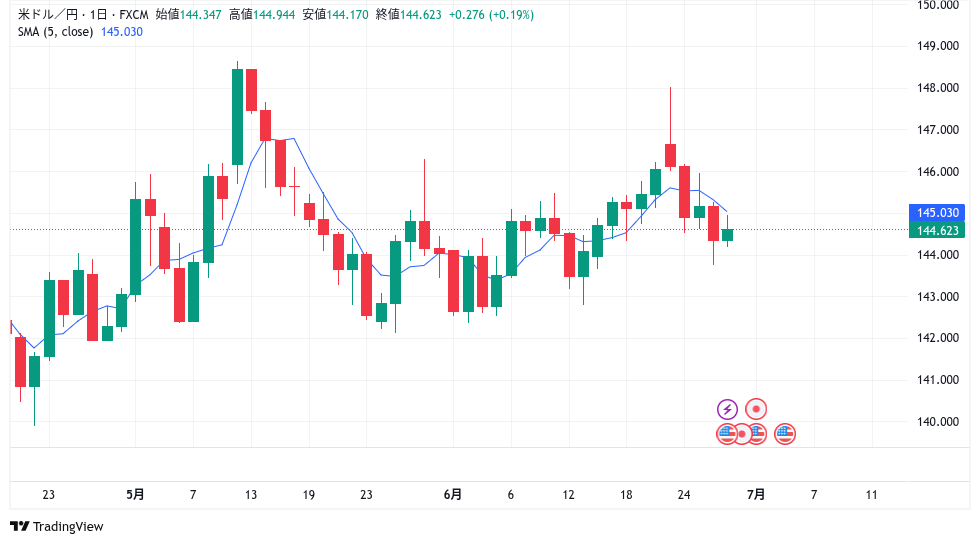The image size is (980, 544).
Task: Click the 142.000 price axis label
Action: (x=938, y=338)
